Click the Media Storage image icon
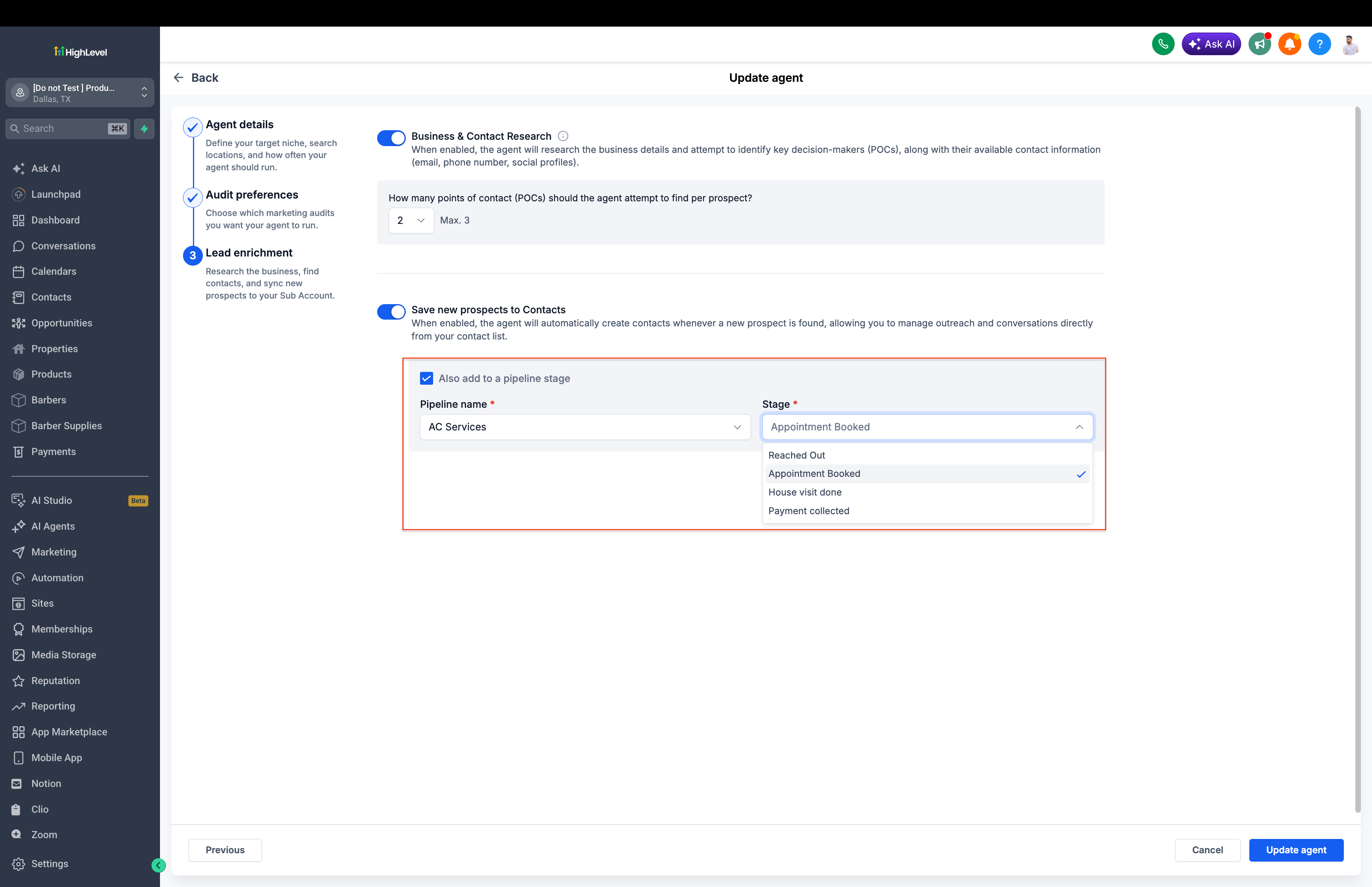 pos(18,655)
